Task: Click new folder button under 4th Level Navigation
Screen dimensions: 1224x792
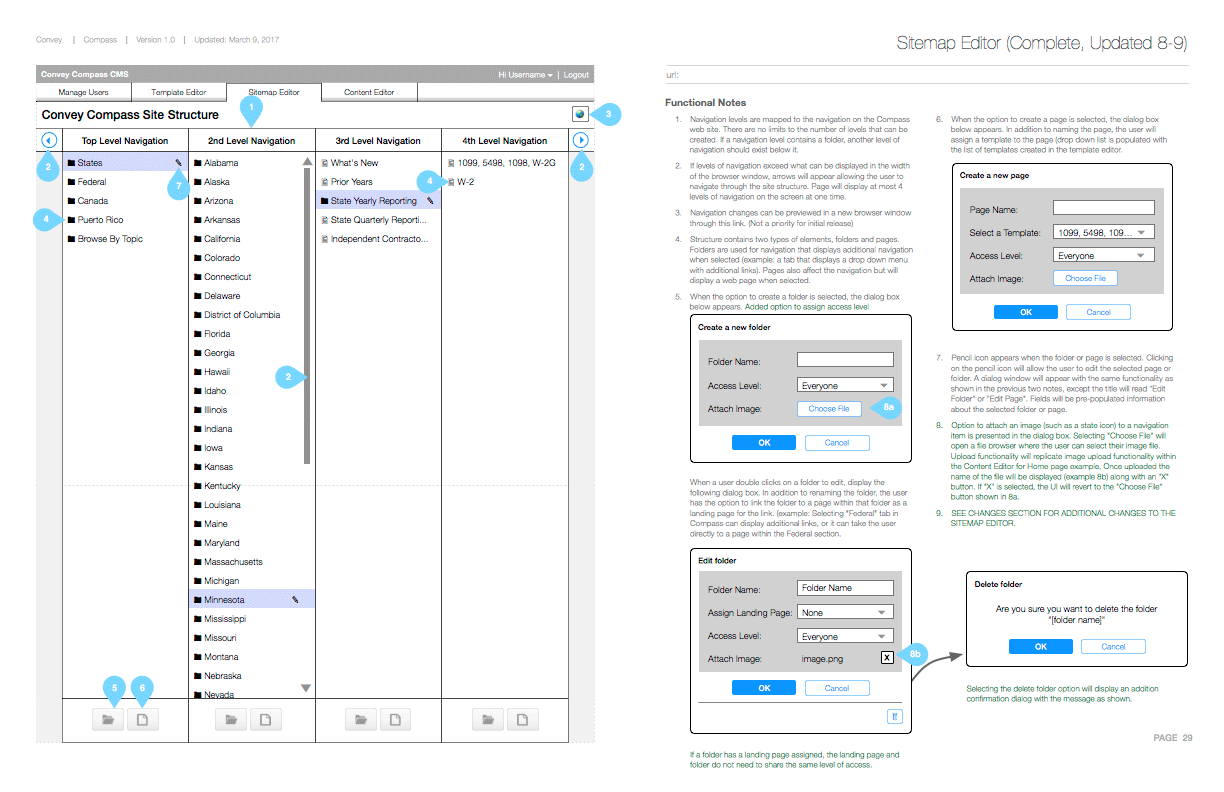Action: point(488,718)
